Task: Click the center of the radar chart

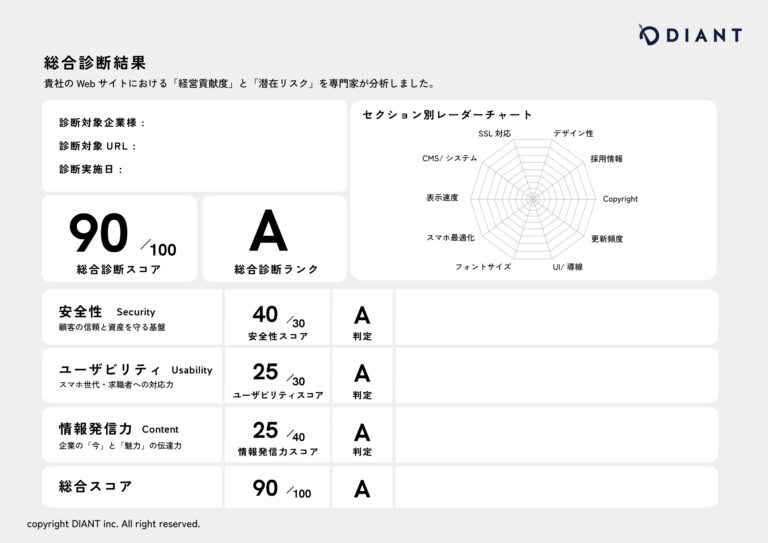Action: tap(533, 199)
